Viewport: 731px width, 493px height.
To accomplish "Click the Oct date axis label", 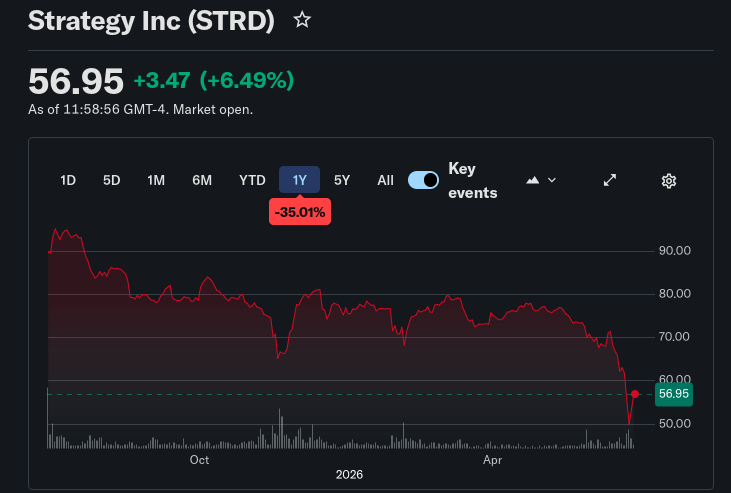I will point(199,460).
